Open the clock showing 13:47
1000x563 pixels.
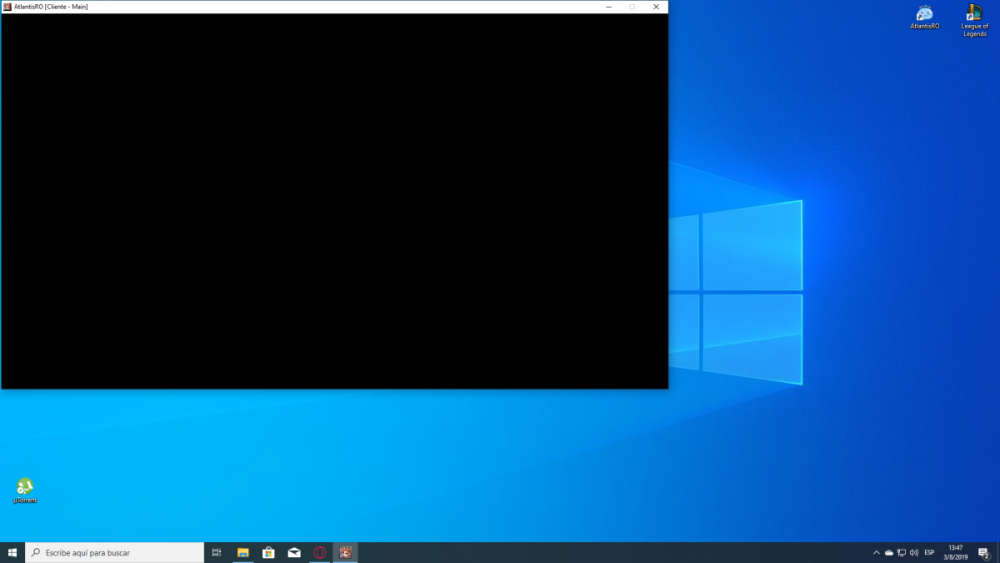pos(956,552)
